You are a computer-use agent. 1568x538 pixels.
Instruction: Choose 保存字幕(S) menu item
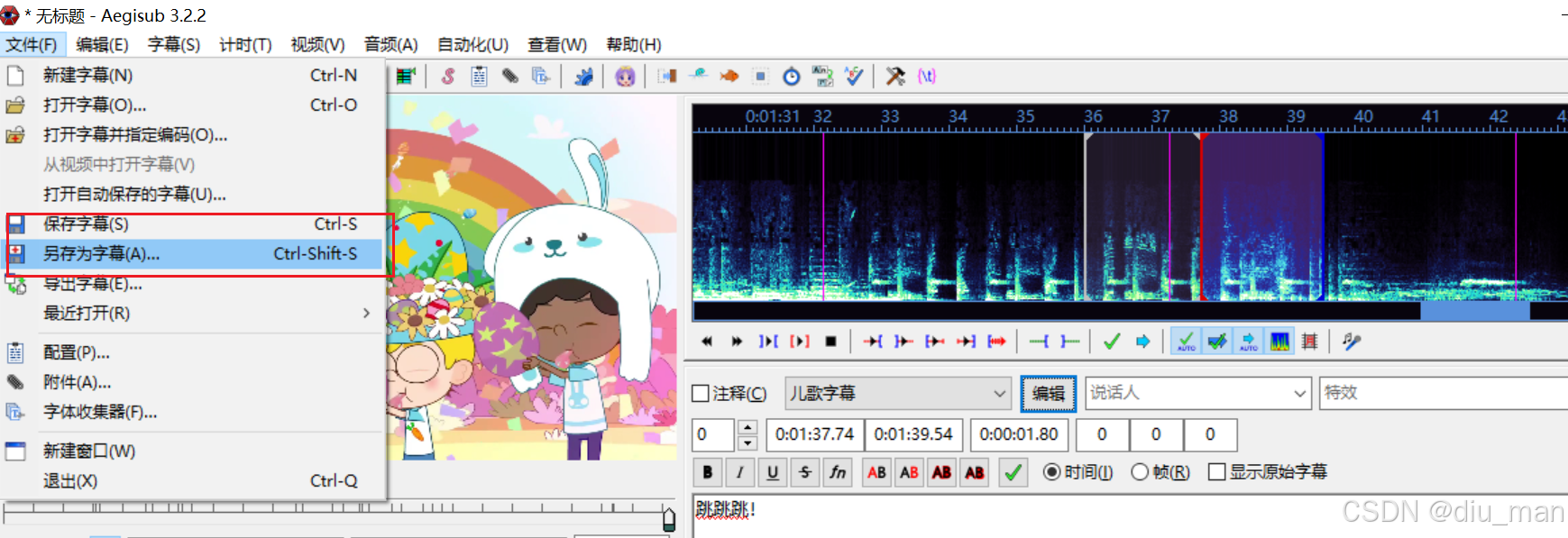coord(193,224)
